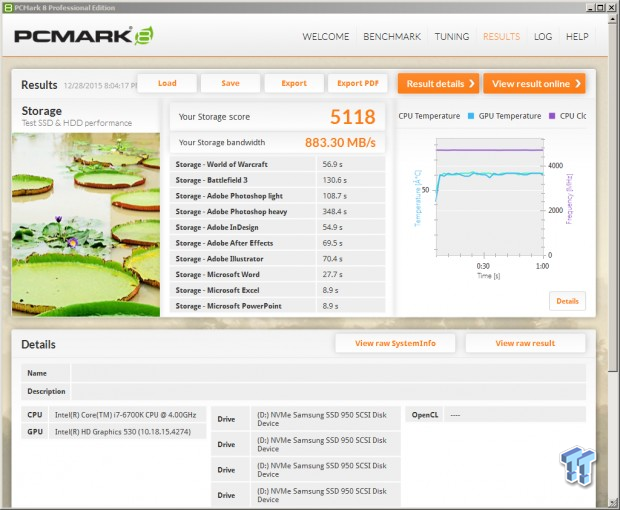Open the HELP tab
The height and width of the screenshot is (510, 620).
pyautogui.click(x=577, y=36)
